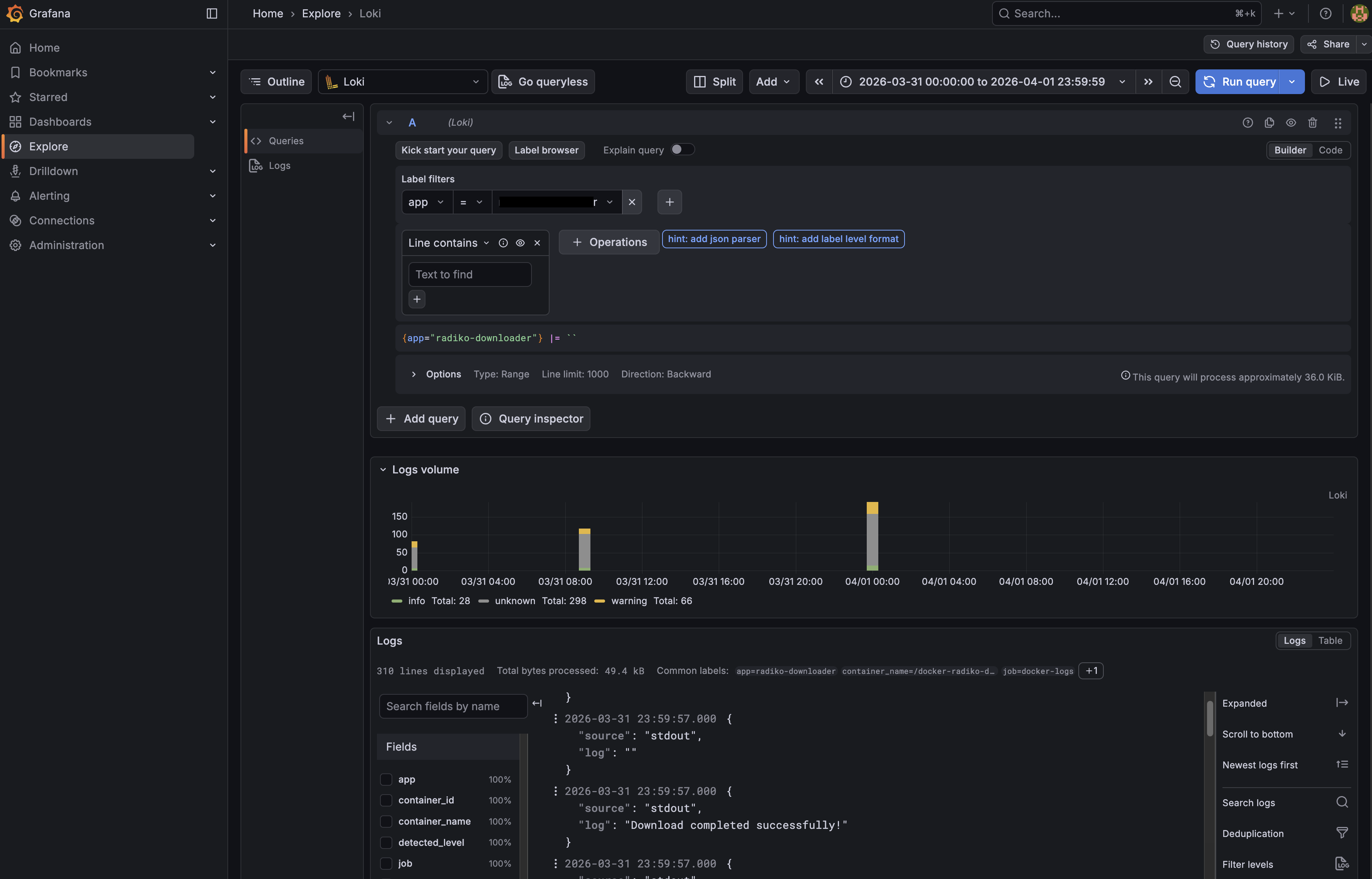This screenshot has width=1372, height=879.
Task: Click the zoom out time range icon
Action: click(x=1175, y=82)
